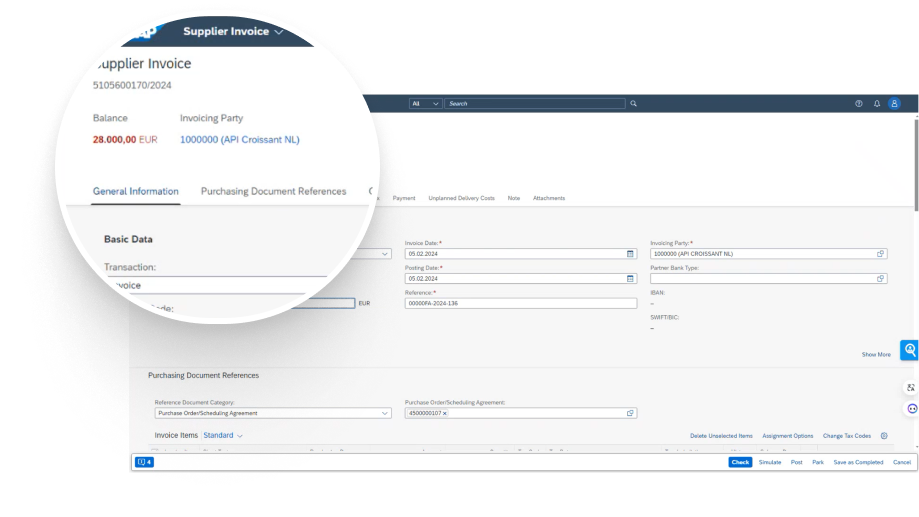Open the help icon in the shell bar
Image resolution: width=919 pixels, height=517 pixels.
[x=859, y=104]
